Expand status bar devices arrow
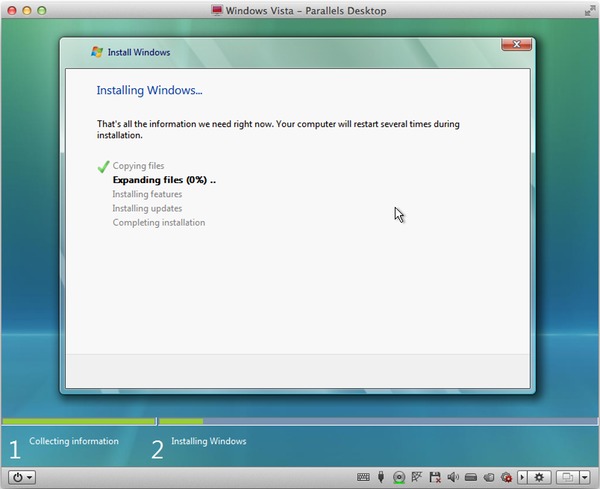This screenshot has width=600, height=489. (522, 477)
